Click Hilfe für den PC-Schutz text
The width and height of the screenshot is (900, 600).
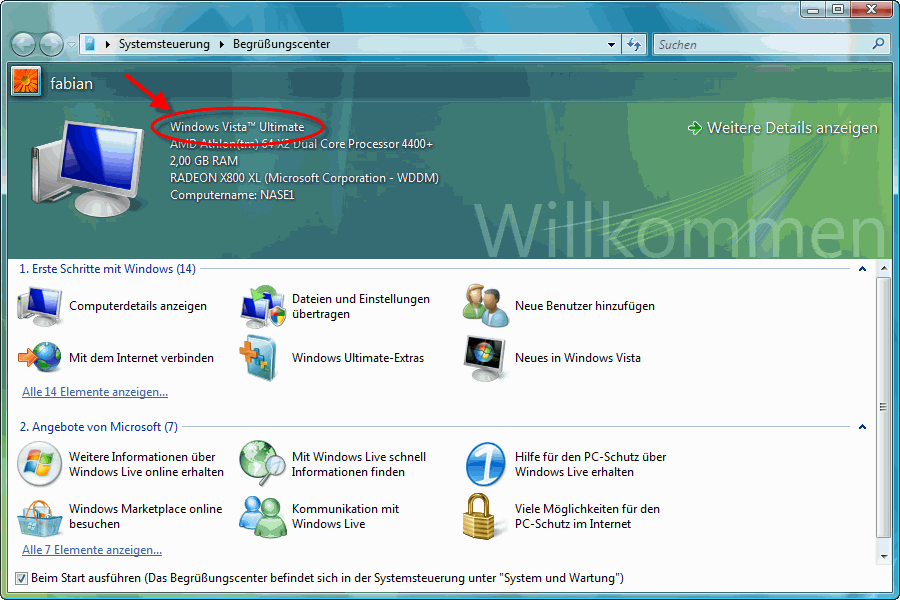click(590, 464)
